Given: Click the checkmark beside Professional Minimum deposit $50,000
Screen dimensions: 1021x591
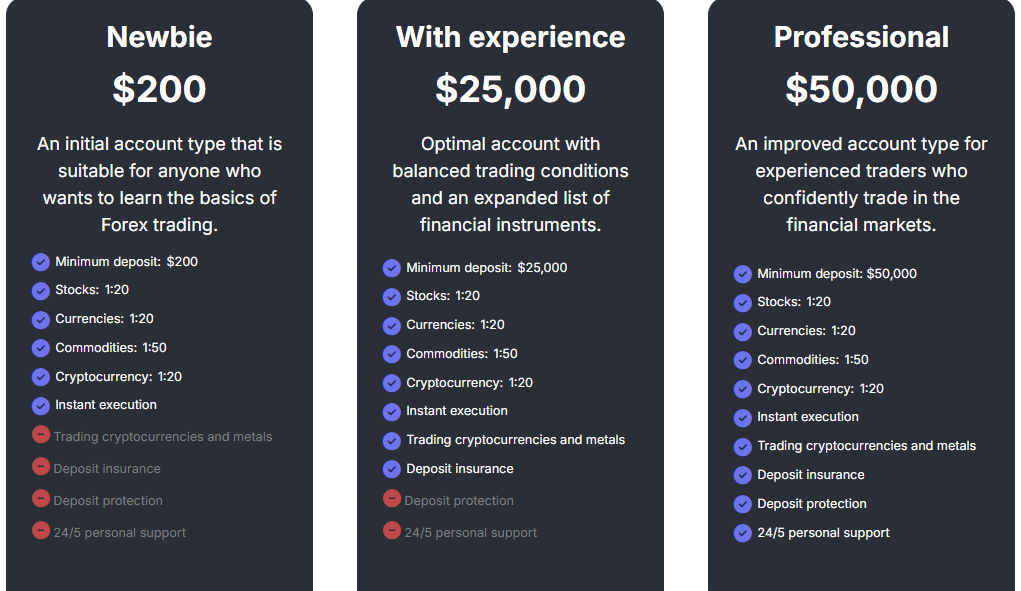Looking at the screenshot, I should (x=742, y=274).
